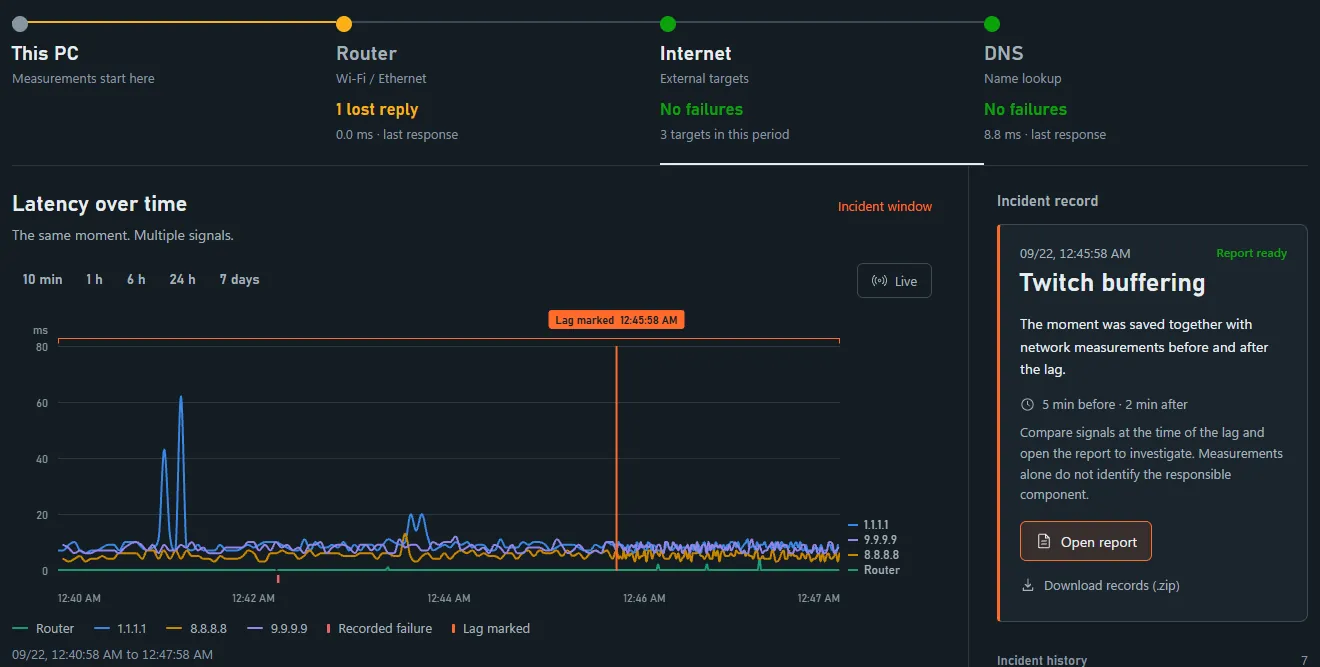The width and height of the screenshot is (1320, 667).
Task: Toggle 9.9.9.9 series in chart legend
Action: pos(276,629)
